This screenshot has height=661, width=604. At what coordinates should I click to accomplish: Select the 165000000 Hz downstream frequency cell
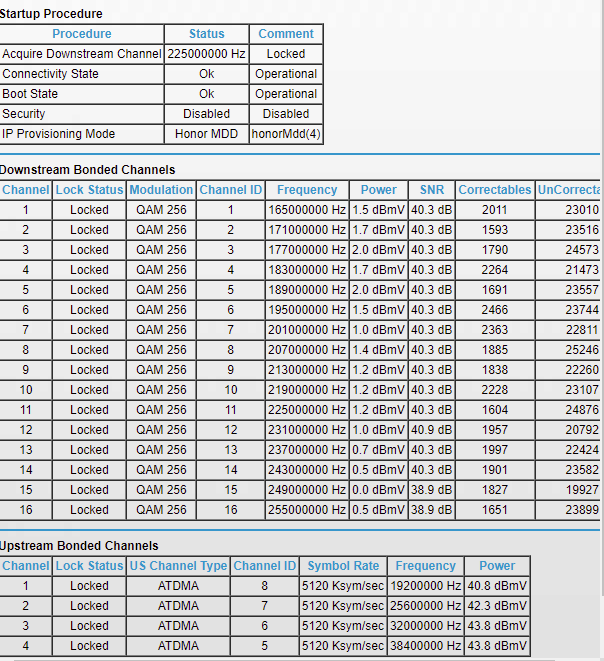pyautogui.click(x=307, y=210)
